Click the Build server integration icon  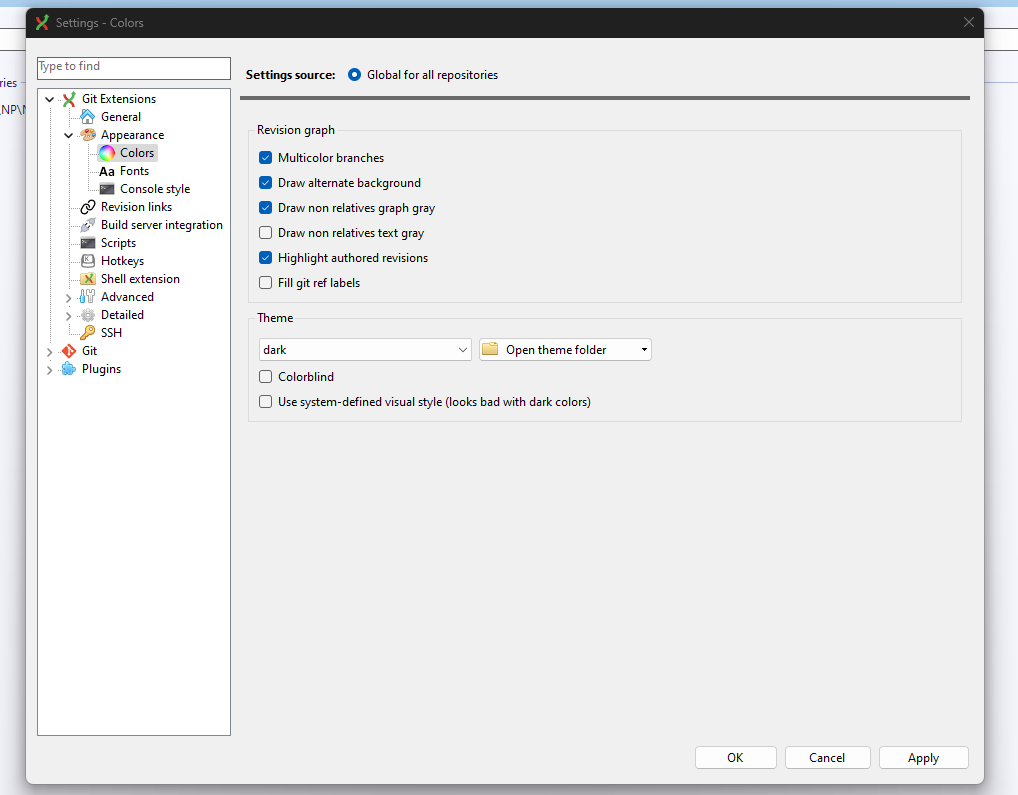[x=88, y=225]
